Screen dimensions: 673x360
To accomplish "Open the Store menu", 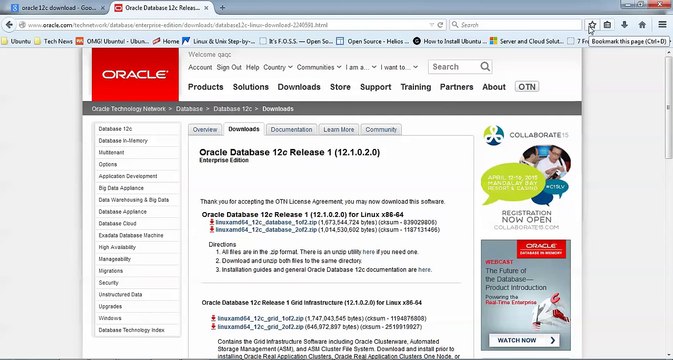I will pyautogui.click(x=340, y=87).
